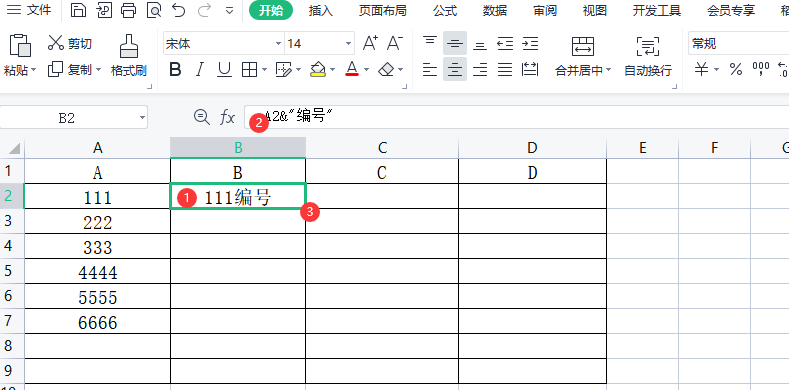Click the Print Preview icon
Viewport: 789px width, 390px height.
(x=154, y=10)
